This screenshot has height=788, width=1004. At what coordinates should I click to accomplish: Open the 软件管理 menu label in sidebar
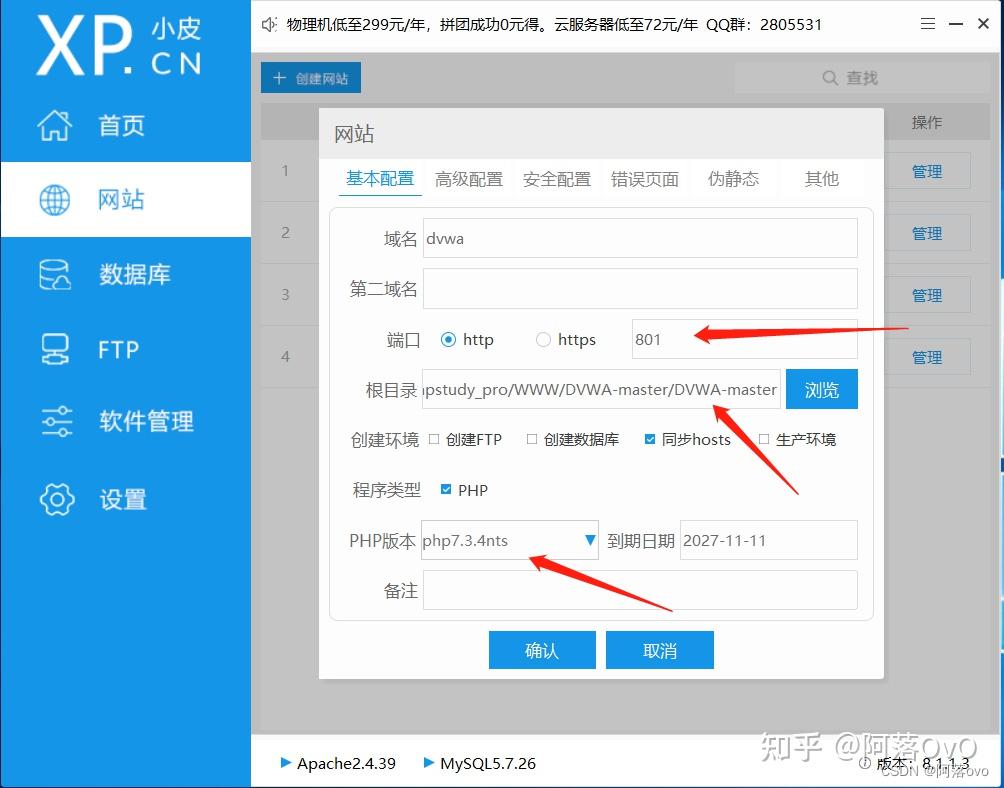[x=146, y=421]
